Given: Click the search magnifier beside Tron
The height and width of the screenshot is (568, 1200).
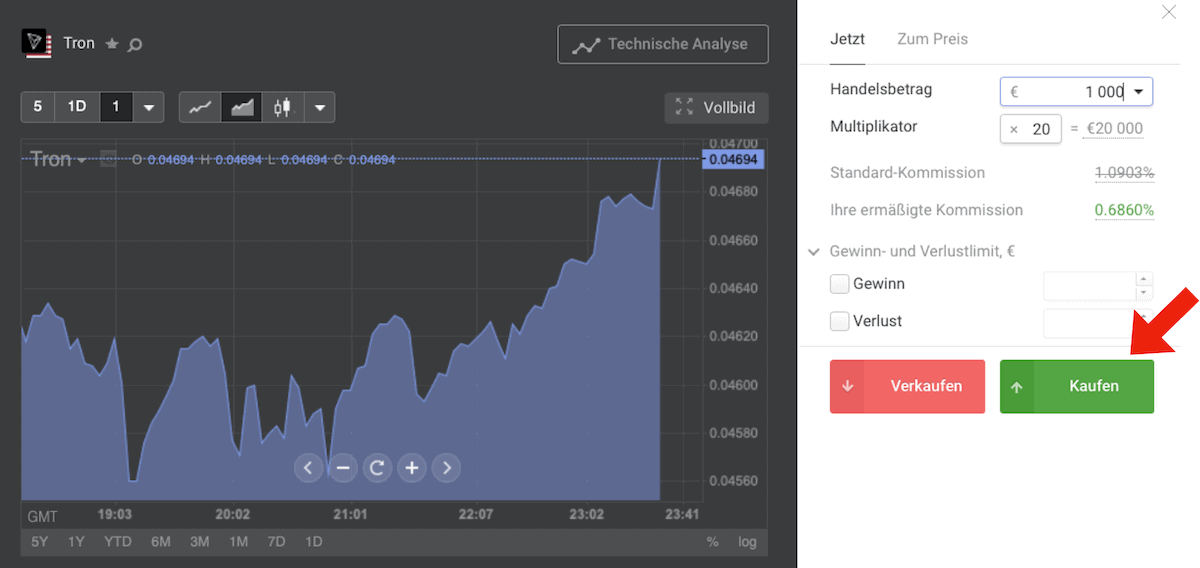Looking at the screenshot, I should coord(135,44).
